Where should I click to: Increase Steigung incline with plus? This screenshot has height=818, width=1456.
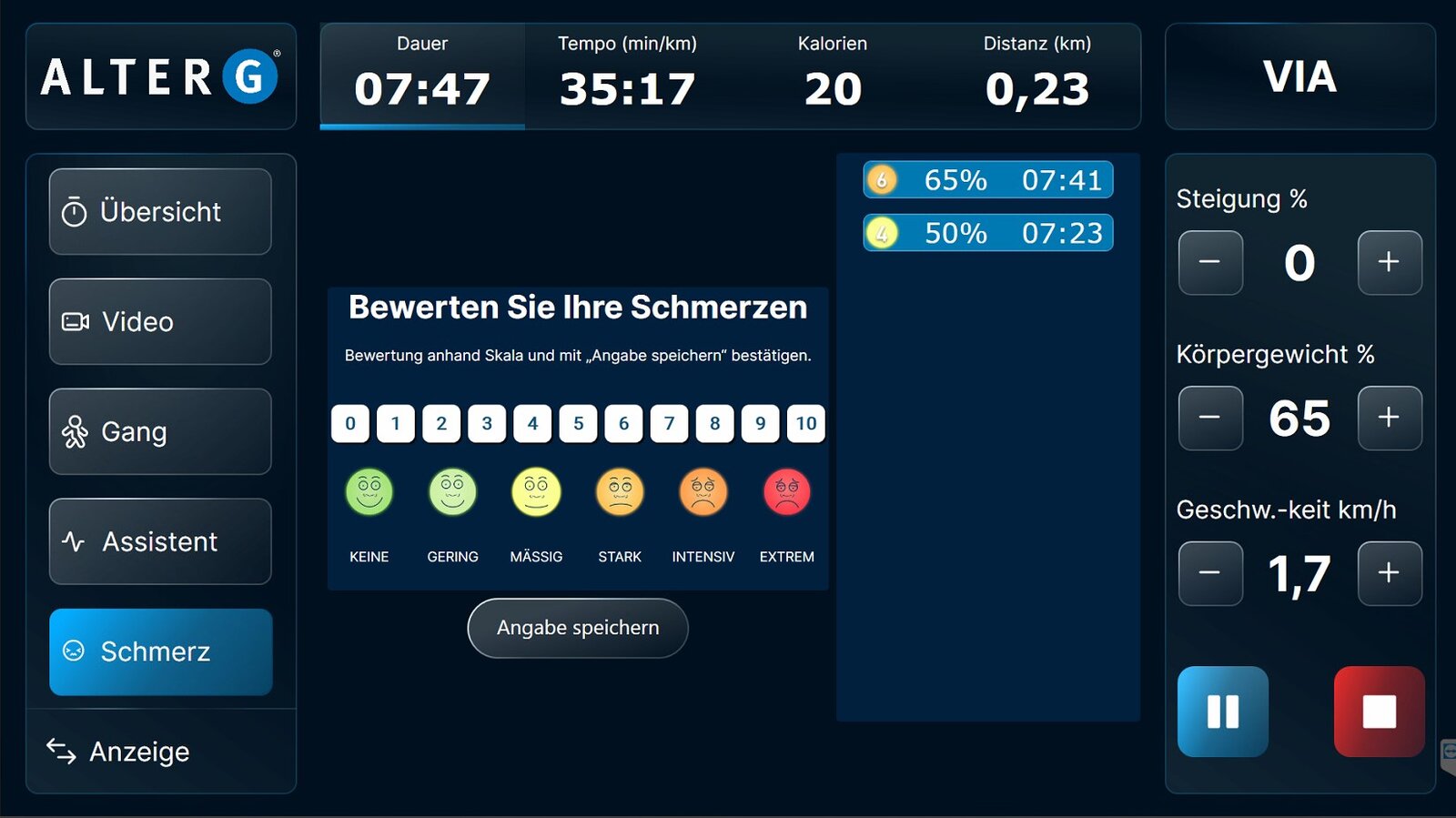[x=1389, y=263]
